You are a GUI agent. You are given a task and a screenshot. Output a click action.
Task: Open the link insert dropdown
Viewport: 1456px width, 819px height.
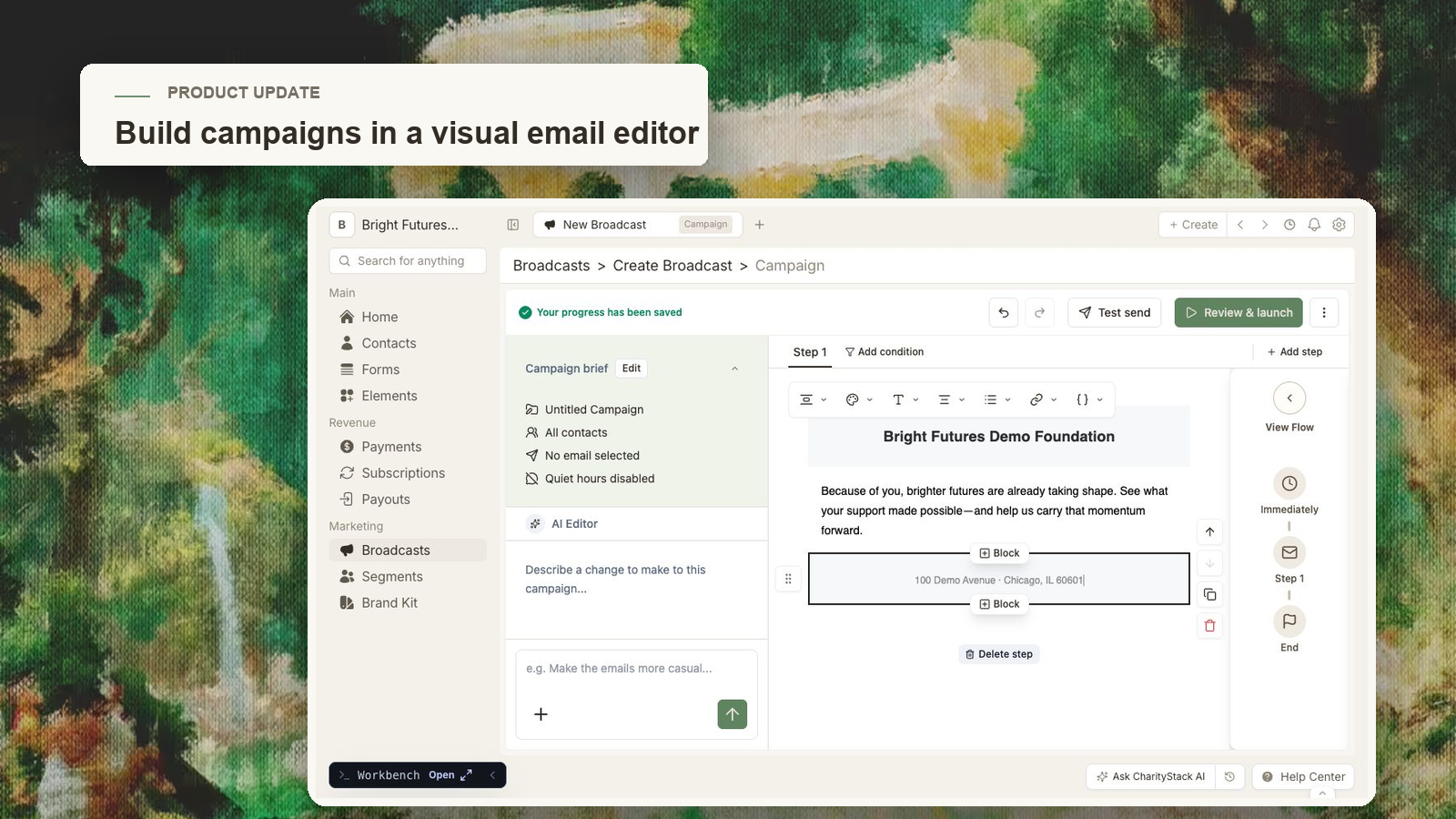1043,399
